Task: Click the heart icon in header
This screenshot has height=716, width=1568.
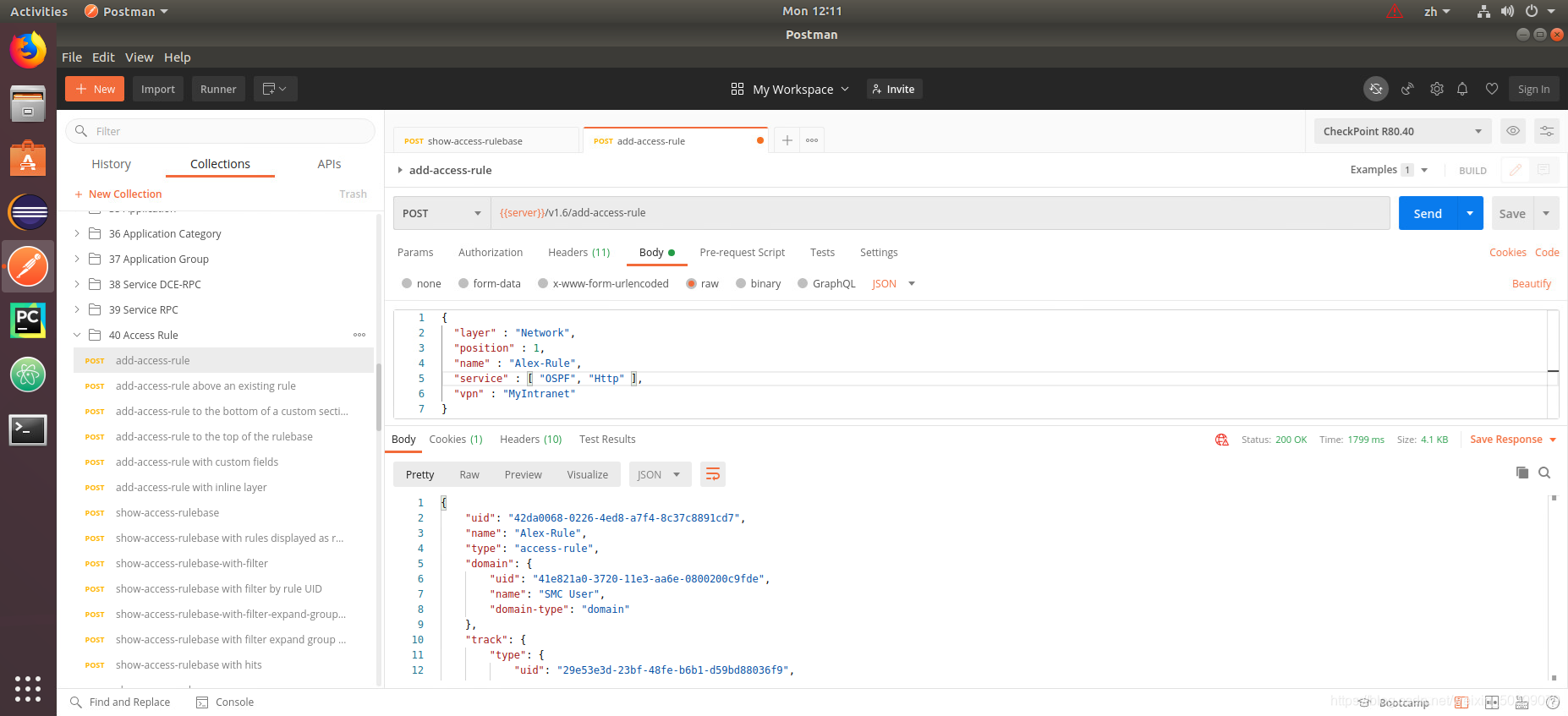Action: (1492, 89)
